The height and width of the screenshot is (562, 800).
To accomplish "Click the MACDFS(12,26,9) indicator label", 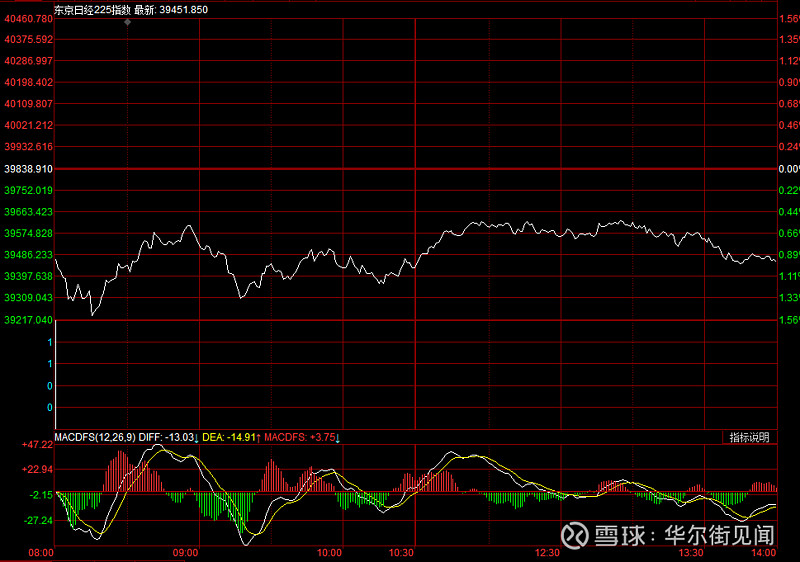I will coord(95,437).
